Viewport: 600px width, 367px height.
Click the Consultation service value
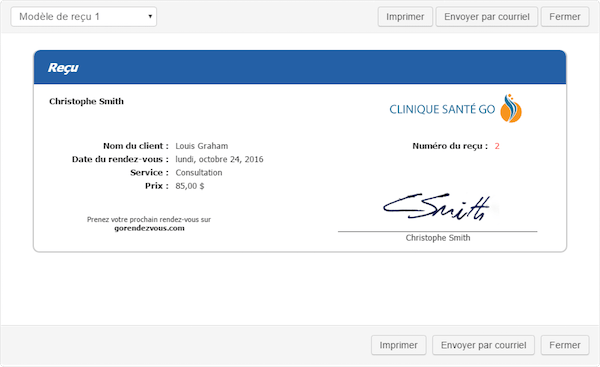(x=199, y=173)
